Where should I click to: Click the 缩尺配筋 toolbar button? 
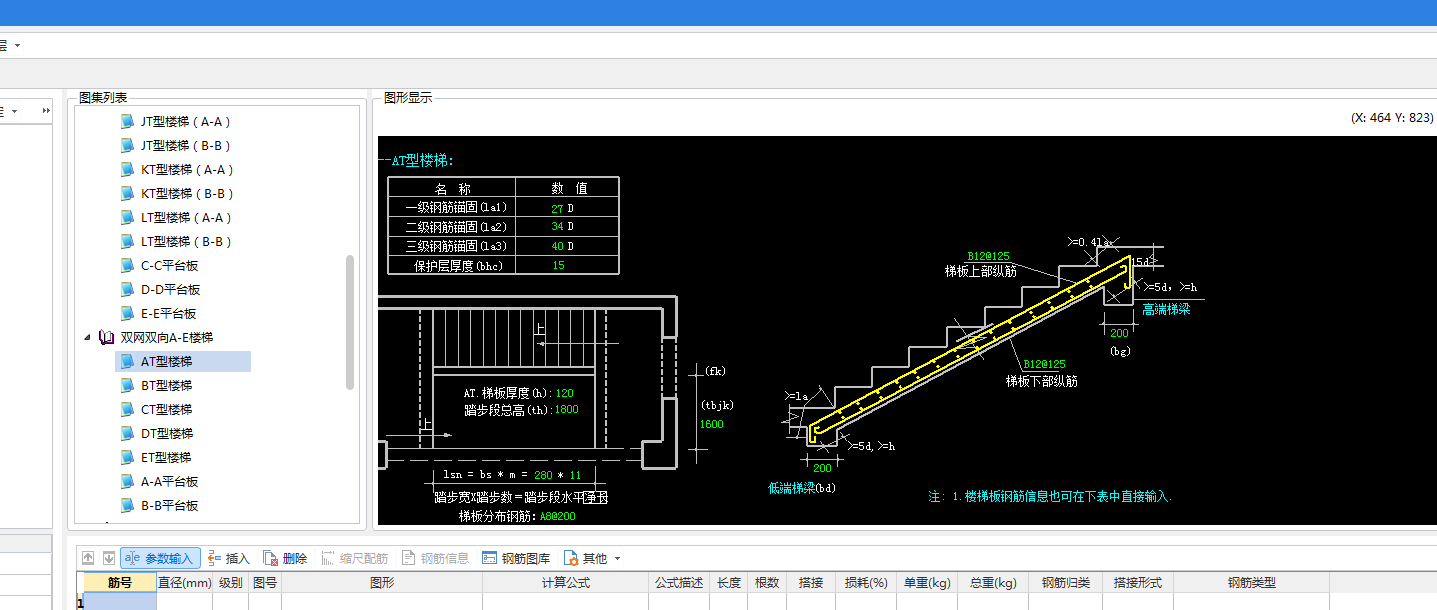point(355,558)
